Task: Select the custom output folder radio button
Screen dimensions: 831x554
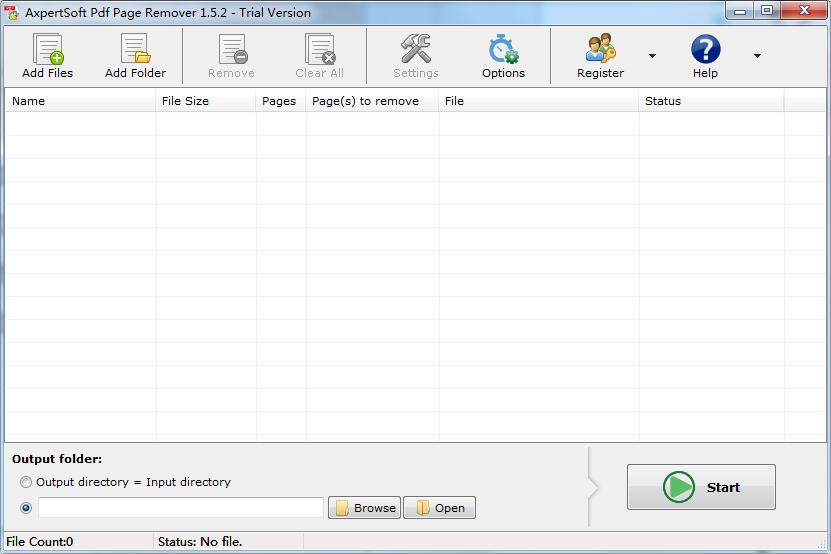Action: coord(25,508)
